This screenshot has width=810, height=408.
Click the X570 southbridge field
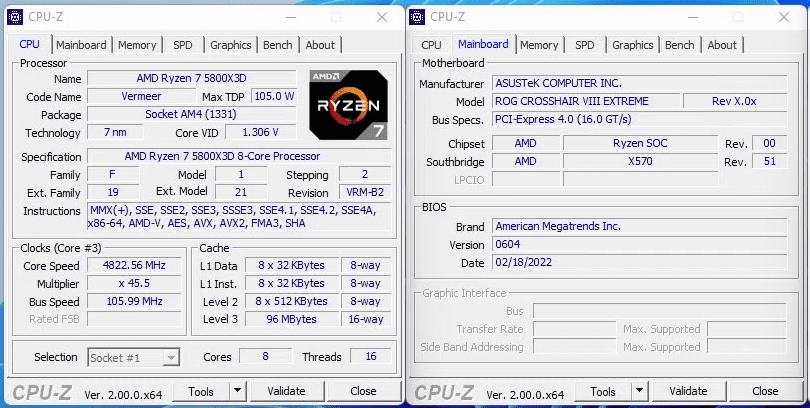coord(640,162)
